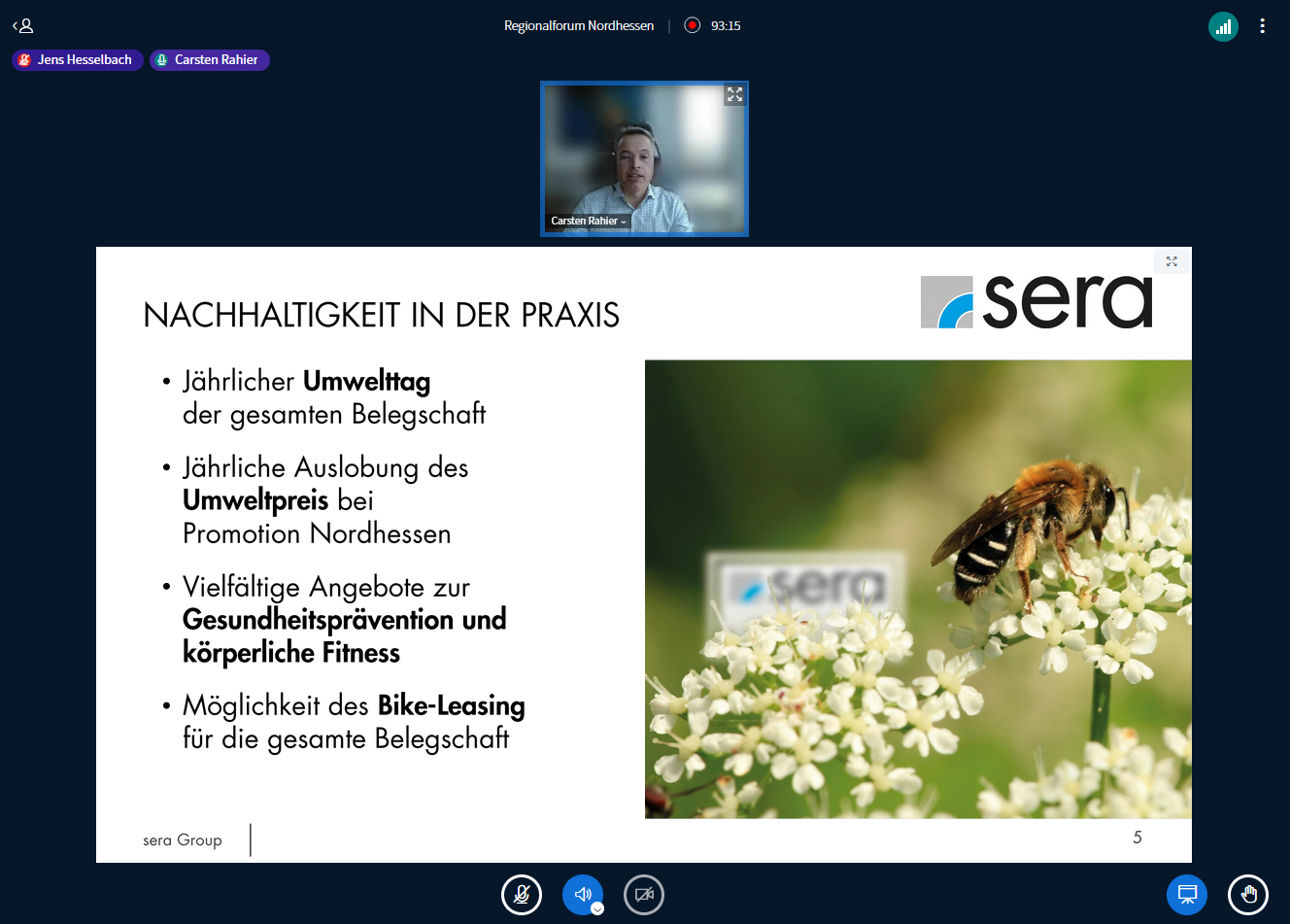1290x924 pixels.
Task: Unmute the microphone
Action: click(522, 895)
